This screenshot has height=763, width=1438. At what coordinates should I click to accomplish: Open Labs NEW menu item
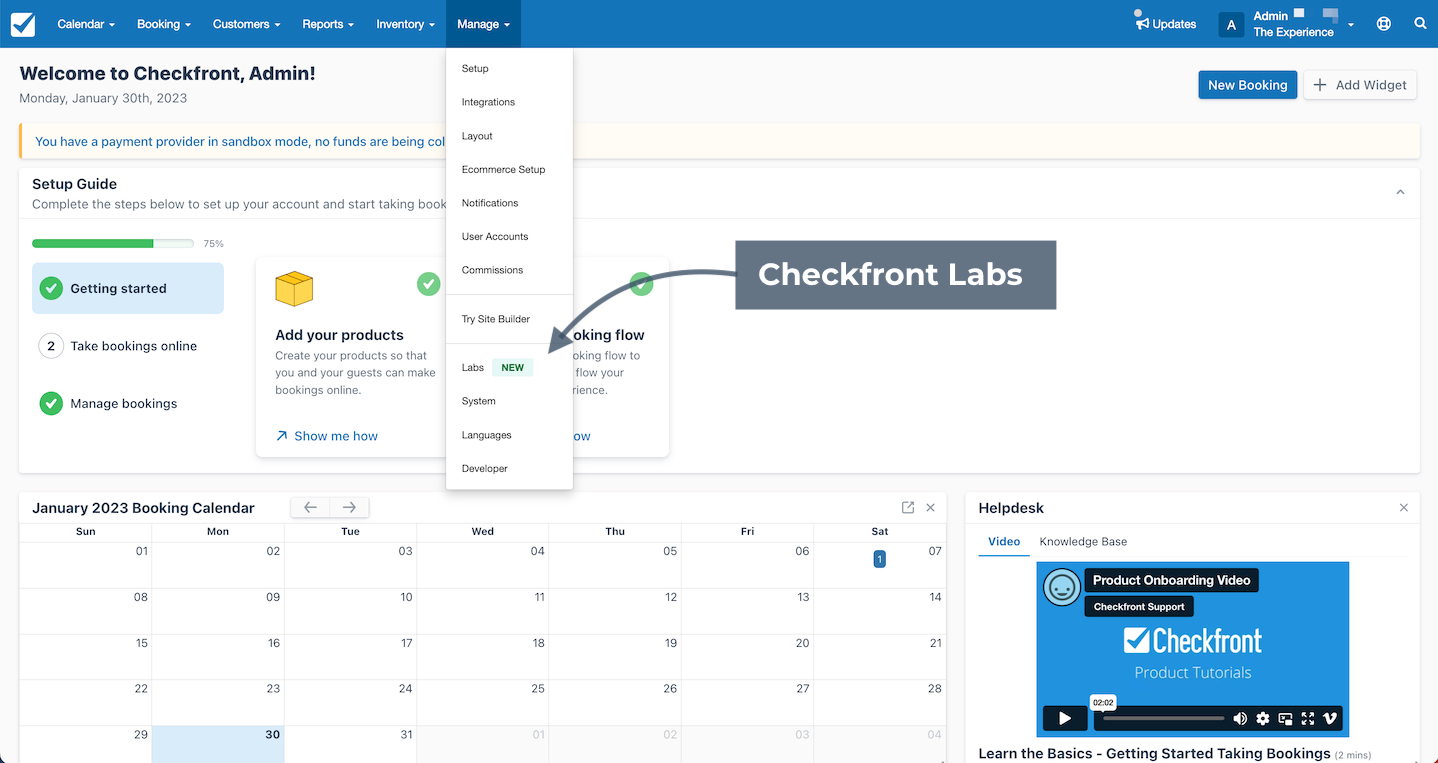[x=509, y=367]
